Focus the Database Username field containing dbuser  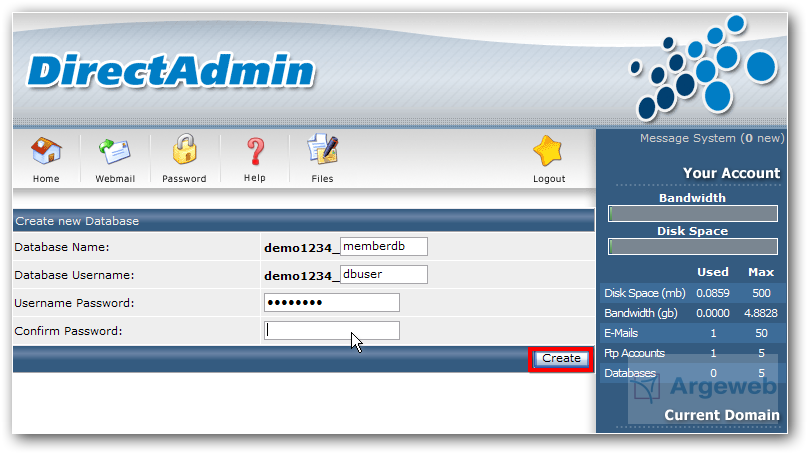point(384,274)
